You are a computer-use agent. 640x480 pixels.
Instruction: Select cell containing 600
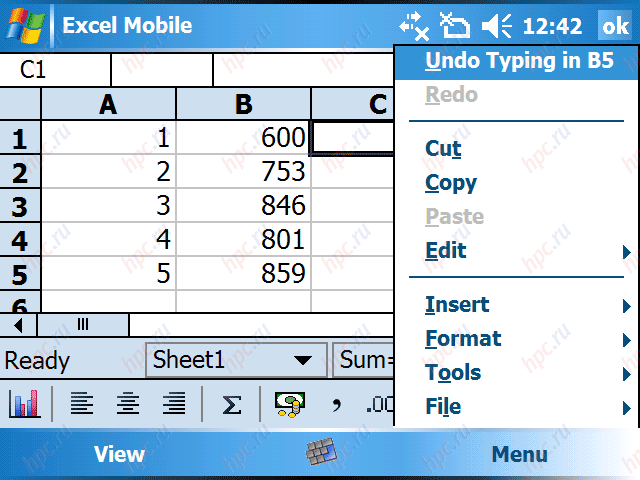coord(244,138)
